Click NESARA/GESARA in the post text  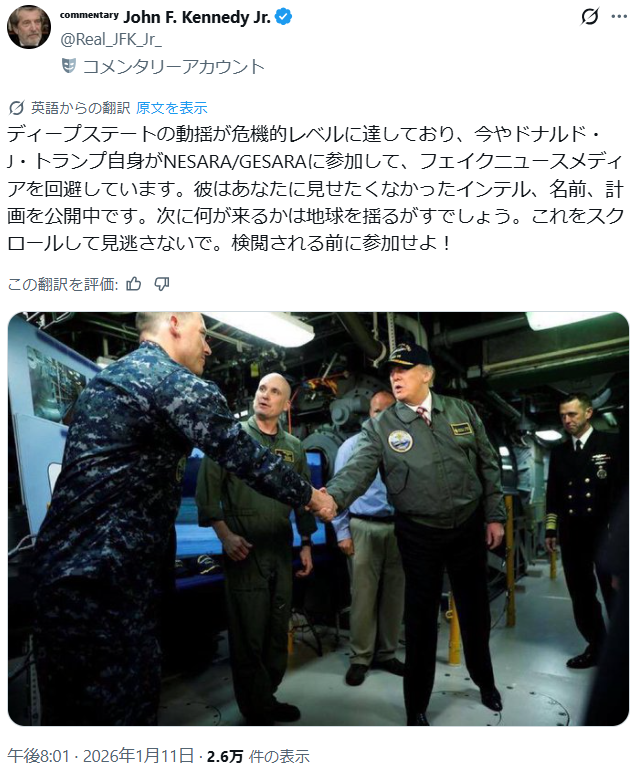tap(234, 161)
